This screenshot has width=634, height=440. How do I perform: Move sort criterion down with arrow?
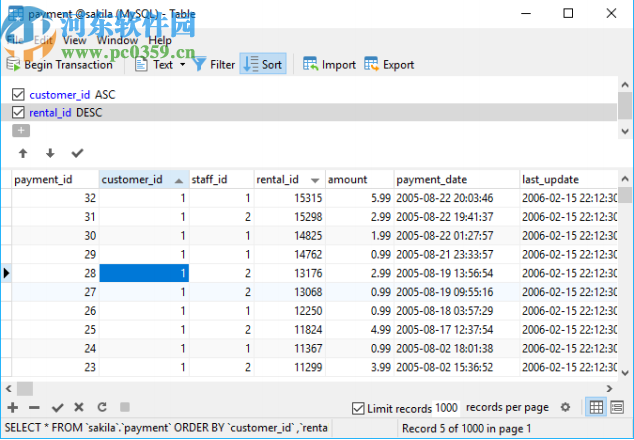(x=50, y=154)
